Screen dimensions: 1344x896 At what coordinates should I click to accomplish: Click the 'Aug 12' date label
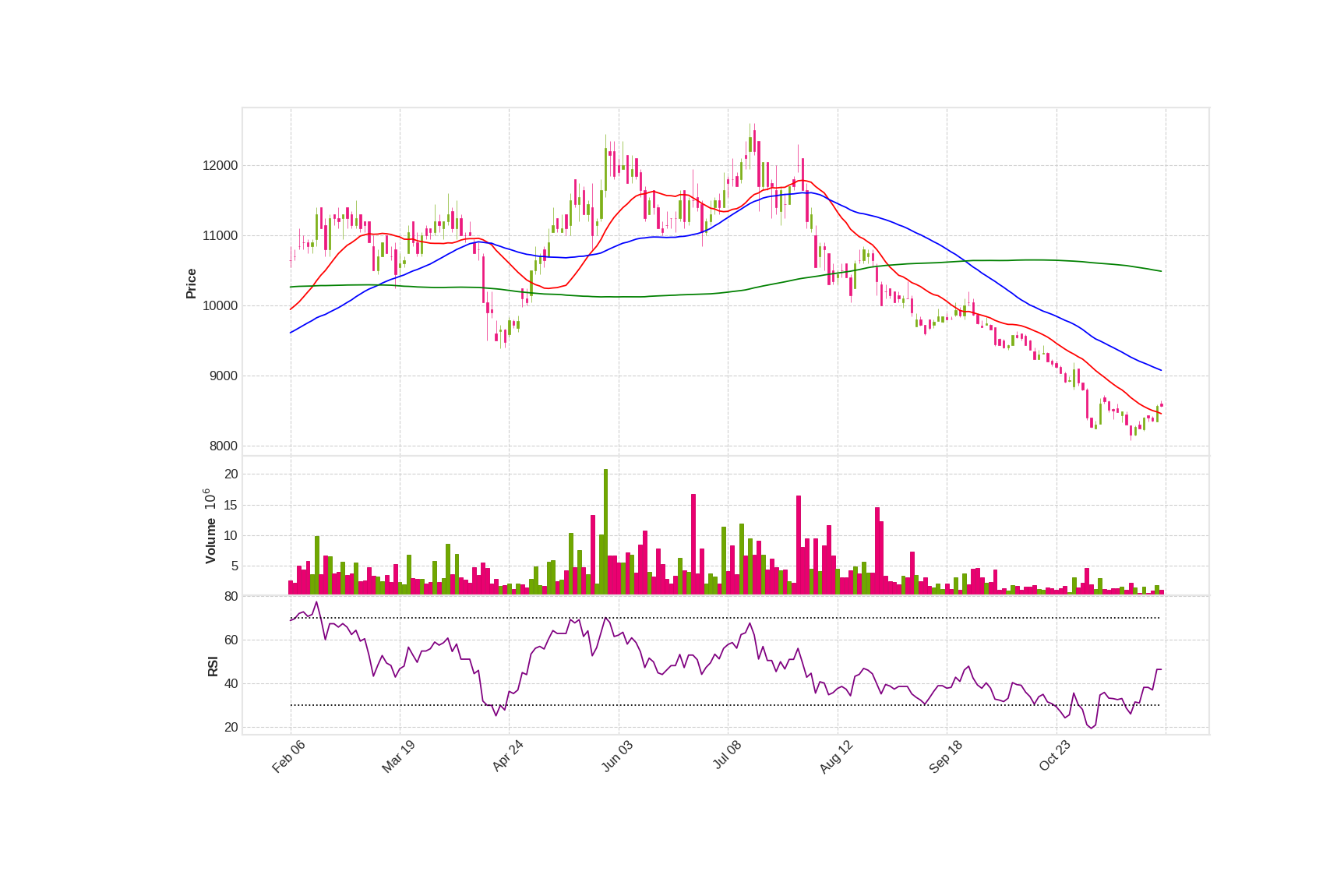coord(836,757)
